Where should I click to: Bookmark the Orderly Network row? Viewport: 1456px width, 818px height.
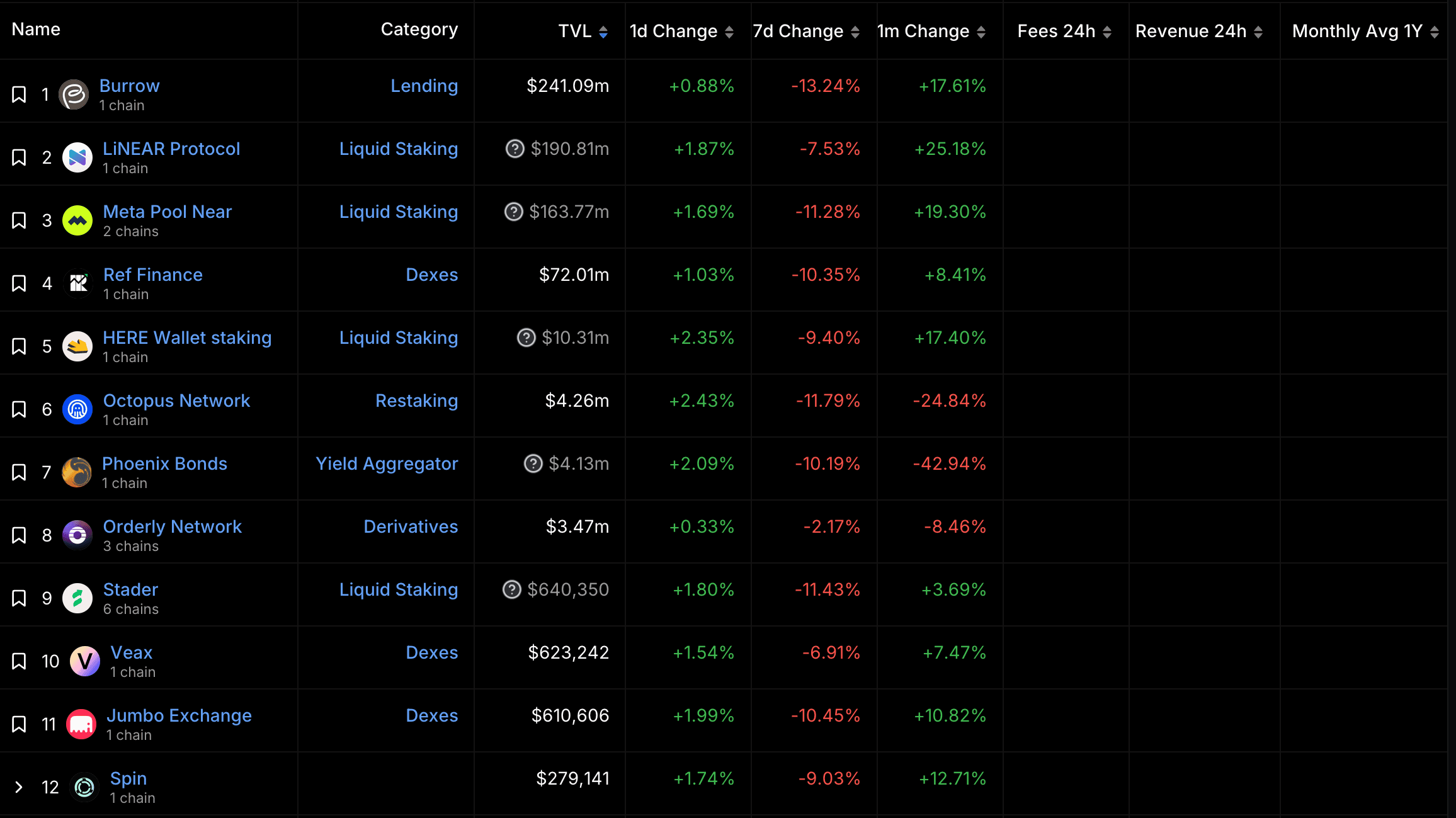pyautogui.click(x=19, y=535)
